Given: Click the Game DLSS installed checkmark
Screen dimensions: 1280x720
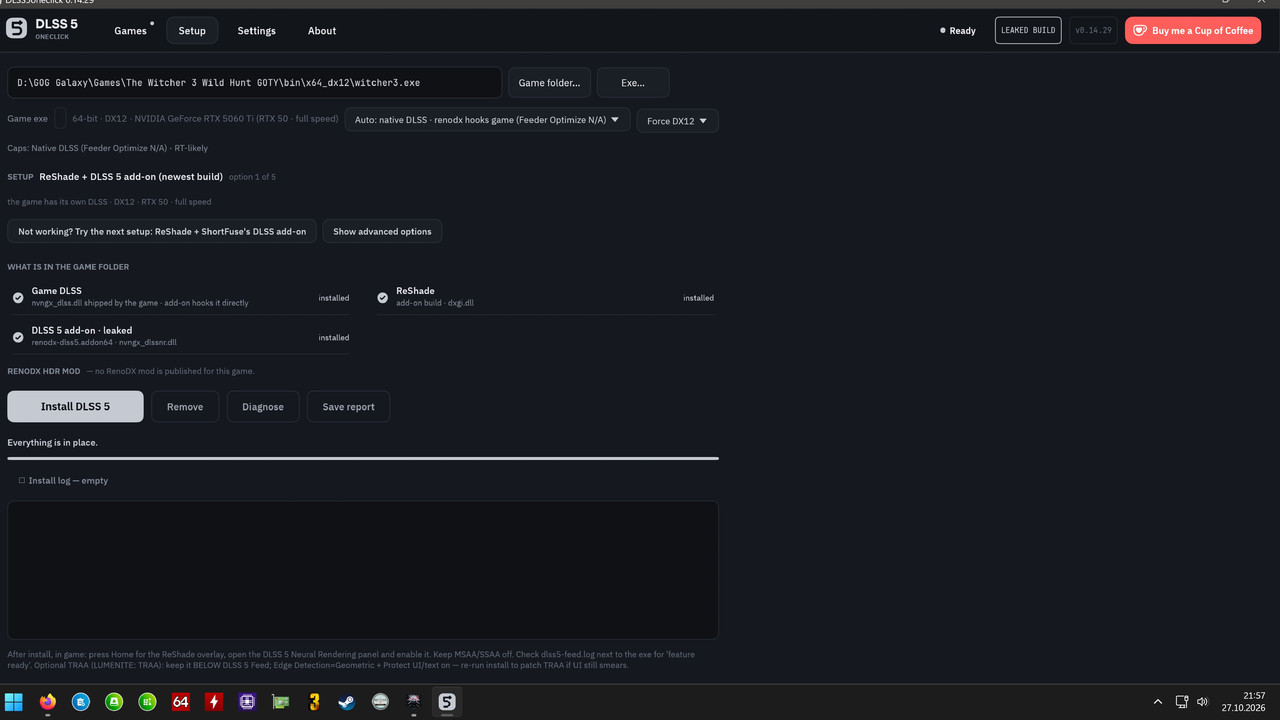Looking at the screenshot, I should (x=18, y=298).
